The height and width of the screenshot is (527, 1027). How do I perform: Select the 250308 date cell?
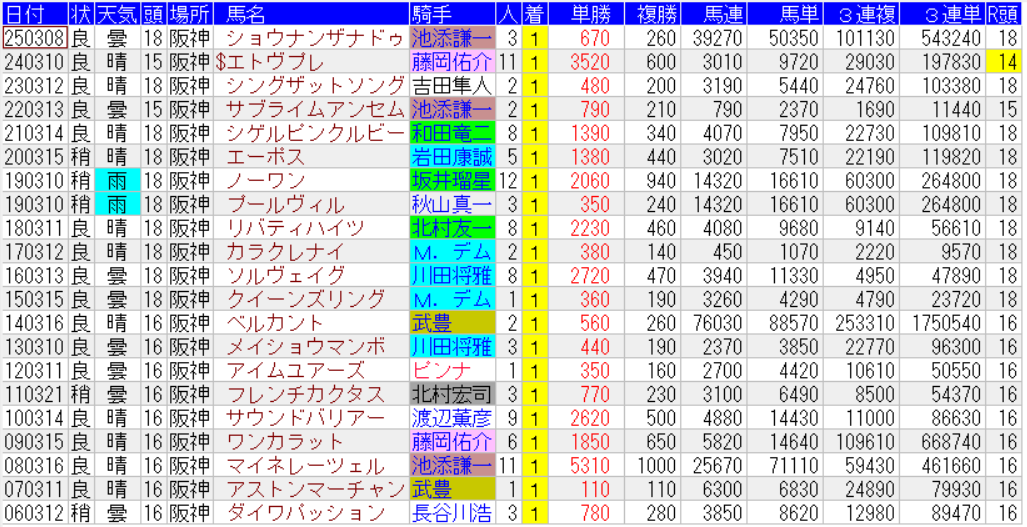pyautogui.click(x=35, y=38)
